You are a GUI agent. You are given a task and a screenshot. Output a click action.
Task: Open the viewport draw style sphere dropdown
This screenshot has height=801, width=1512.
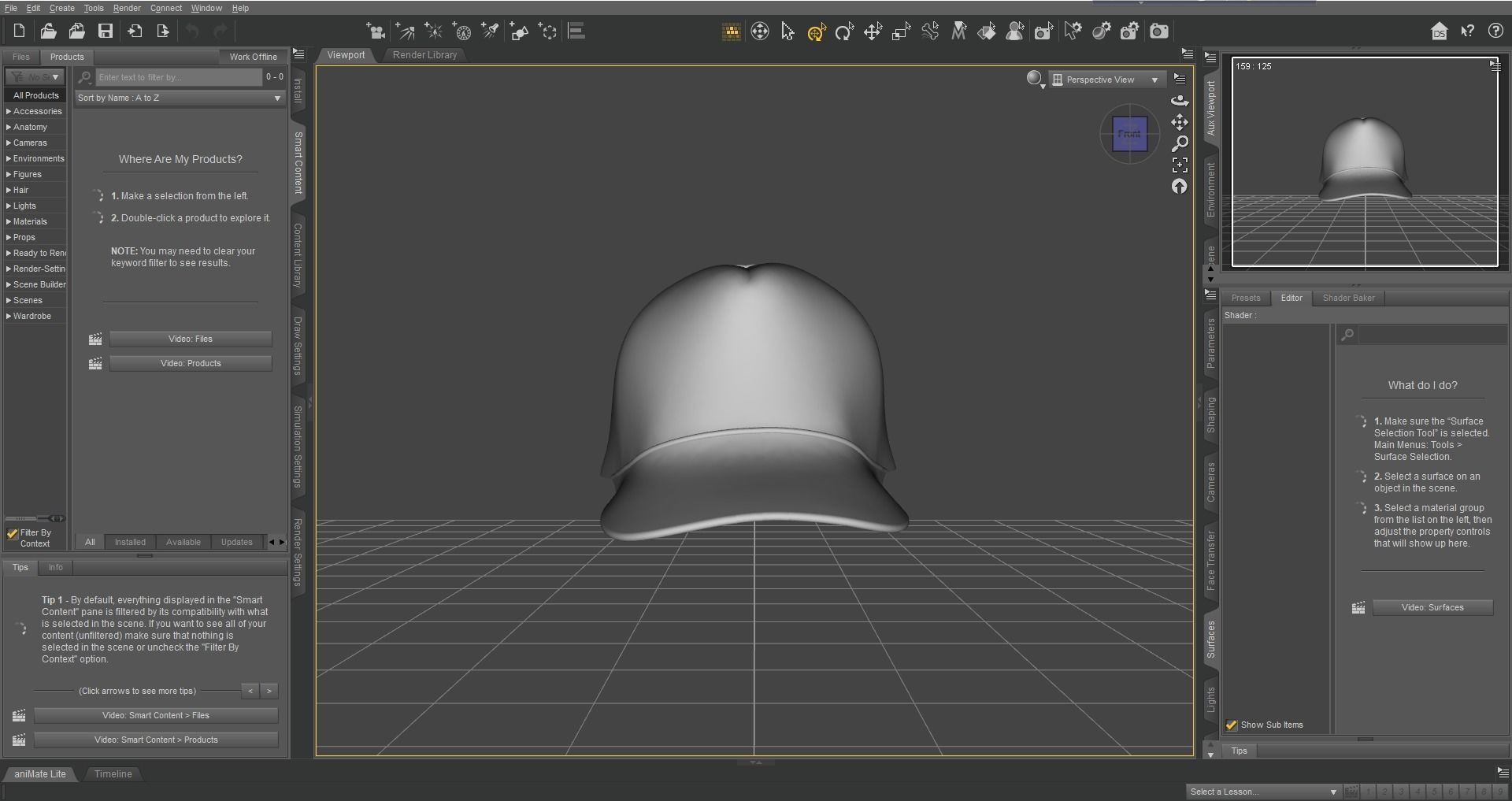click(1036, 79)
